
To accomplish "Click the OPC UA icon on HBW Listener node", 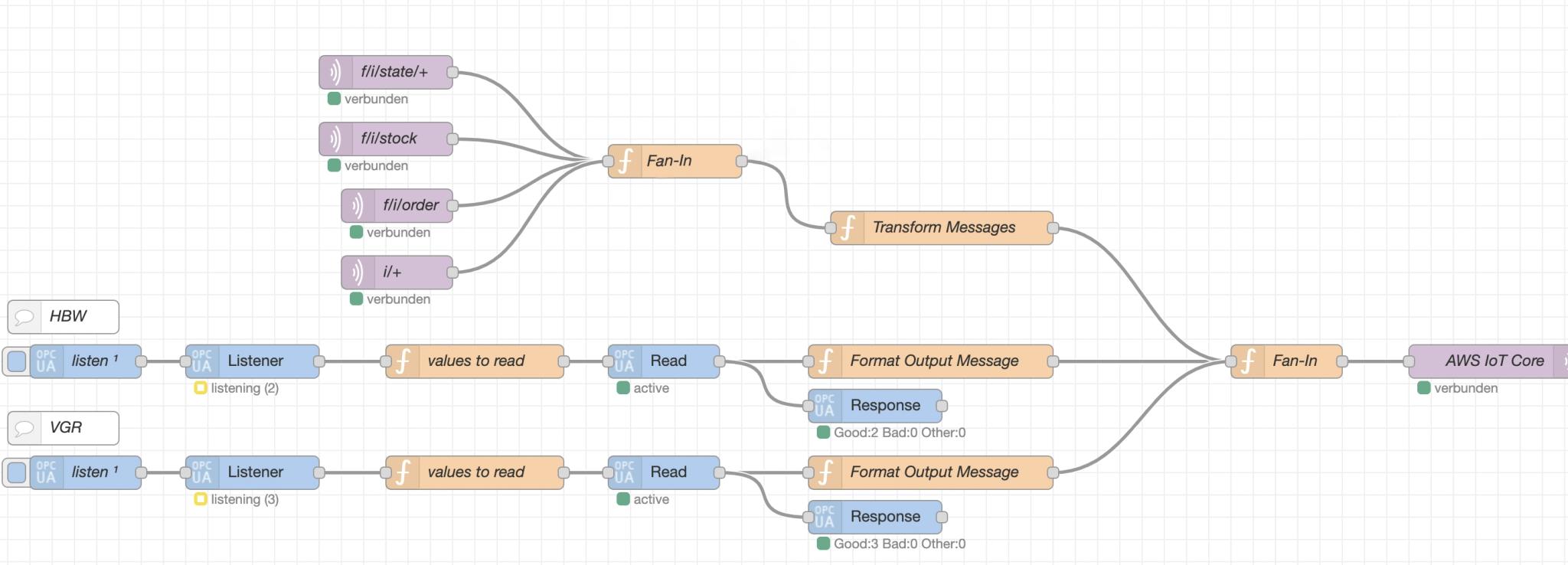I will tap(202, 361).
